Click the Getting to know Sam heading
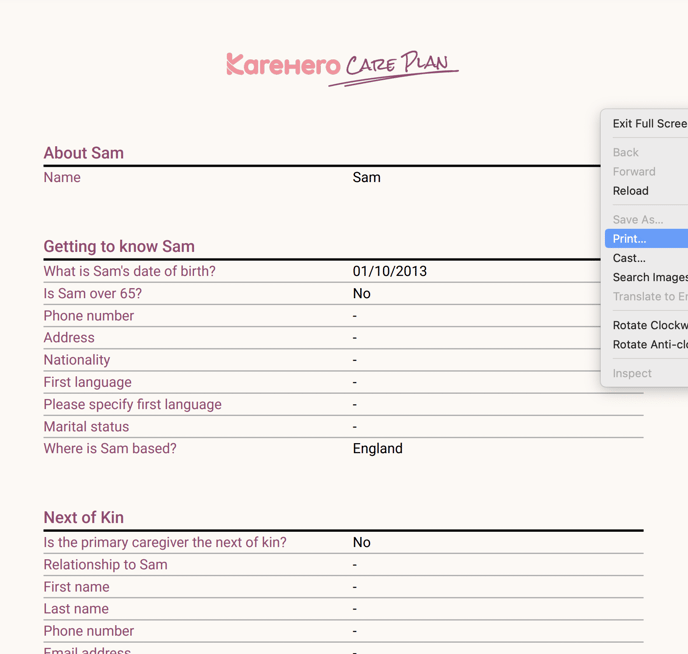The image size is (688, 654). point(119,246)
